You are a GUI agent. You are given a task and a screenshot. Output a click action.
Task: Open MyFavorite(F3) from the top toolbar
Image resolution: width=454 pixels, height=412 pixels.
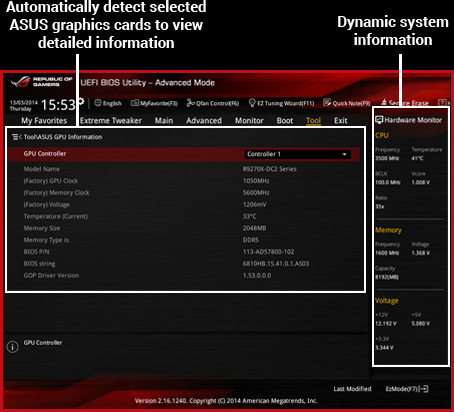(154, 103)
